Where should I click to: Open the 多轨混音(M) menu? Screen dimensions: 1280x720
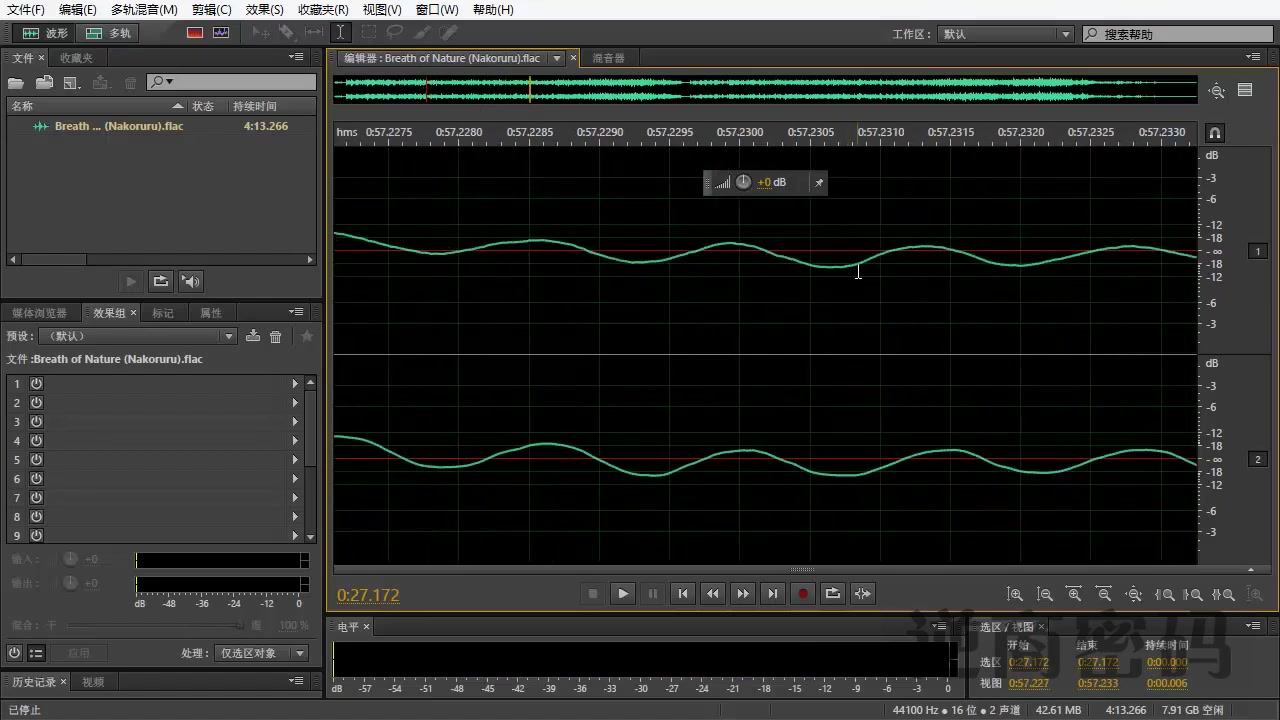pos(144,9)
